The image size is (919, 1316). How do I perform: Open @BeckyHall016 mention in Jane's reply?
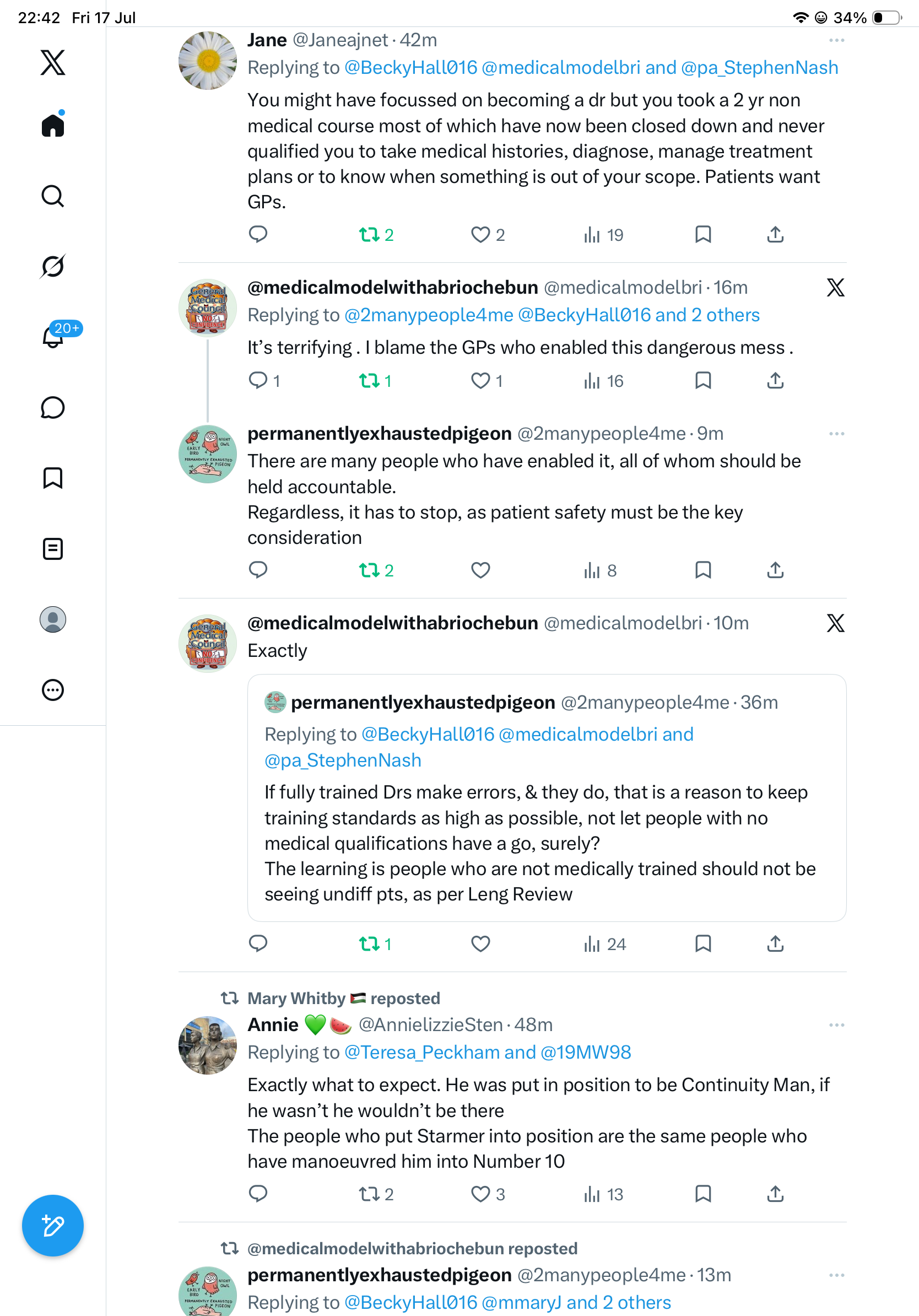[411, 68]
